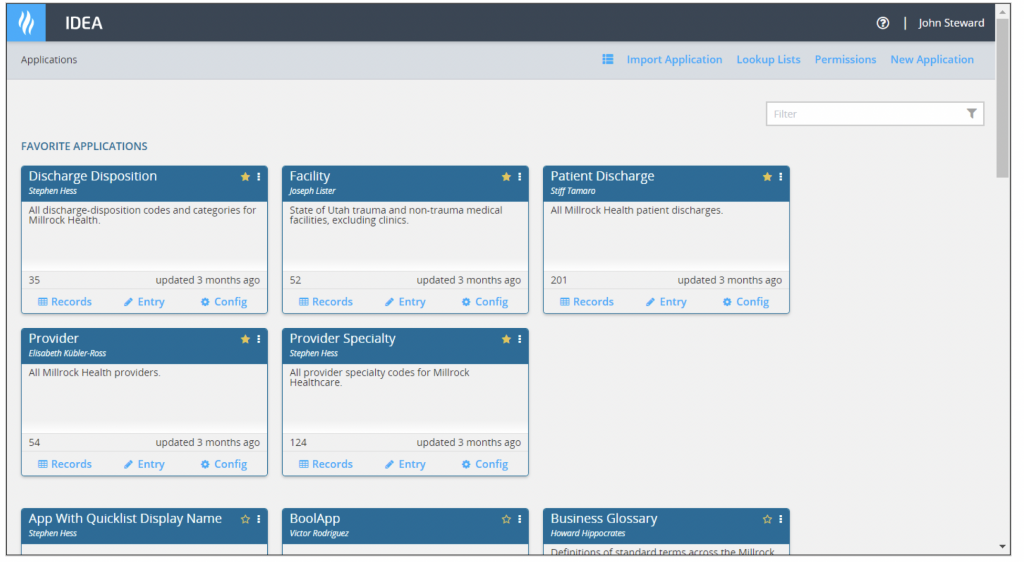The image size is (1024, 562).
Task: Open Config for Facility
Action: pyautogui.click(x=485, y=302)
